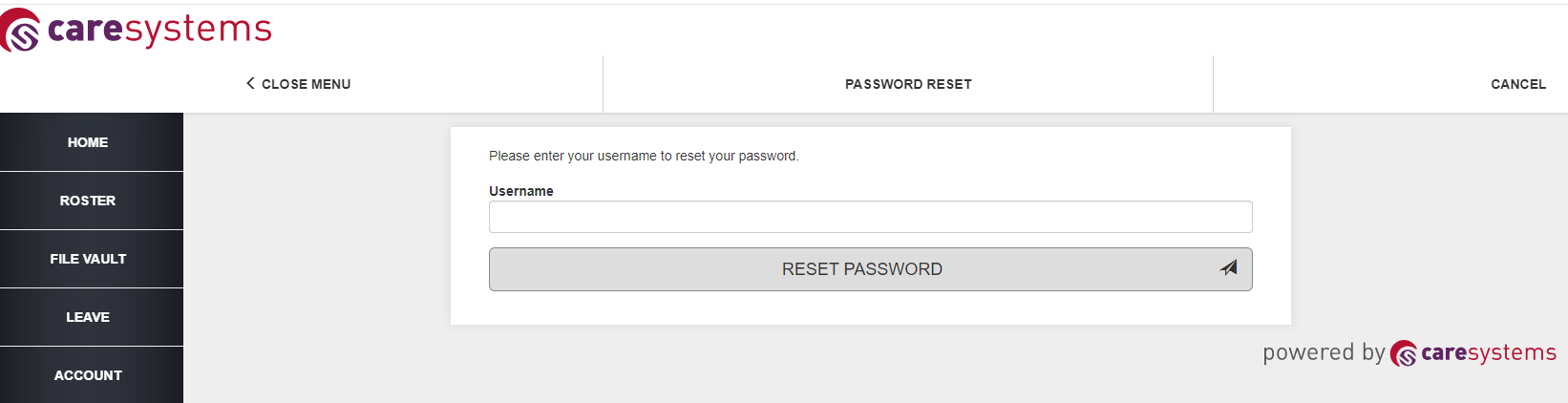The image size is (1568, 403).
Task: Collapse the sidebar with CLOSE MENU
Action: click(x=299, y=84)
